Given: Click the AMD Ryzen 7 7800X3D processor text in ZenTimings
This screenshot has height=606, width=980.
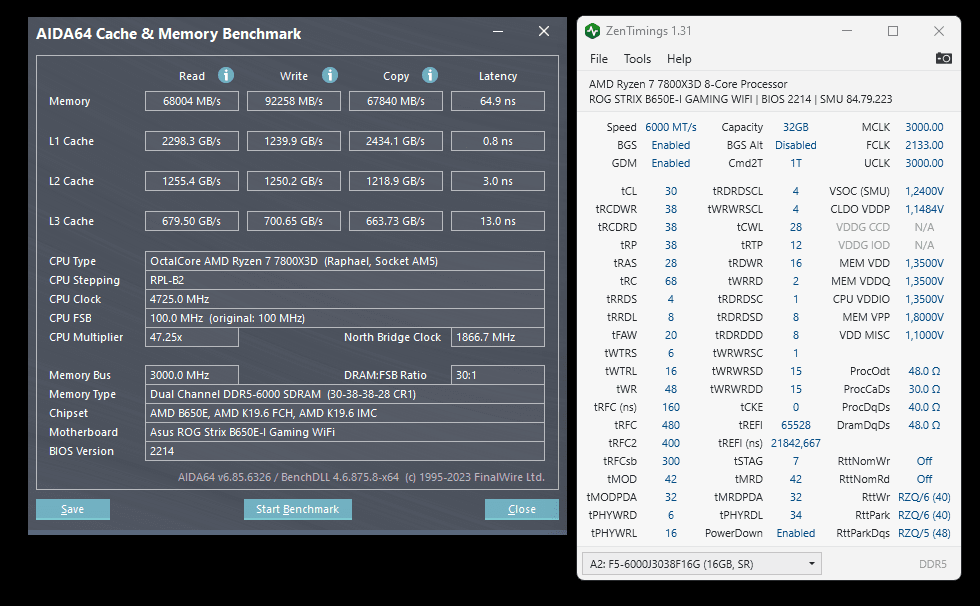Looking at the screenshot, I should click(688, 84).
